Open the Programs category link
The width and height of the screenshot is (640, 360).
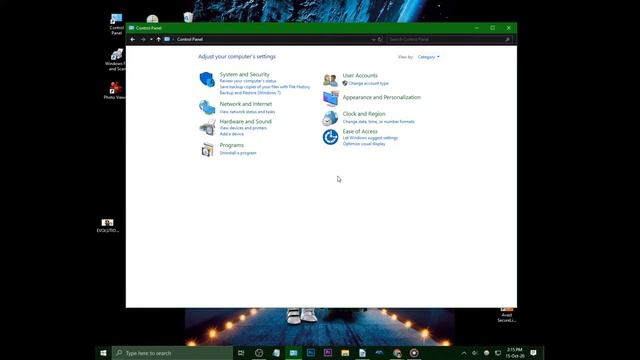pos(231,145)
